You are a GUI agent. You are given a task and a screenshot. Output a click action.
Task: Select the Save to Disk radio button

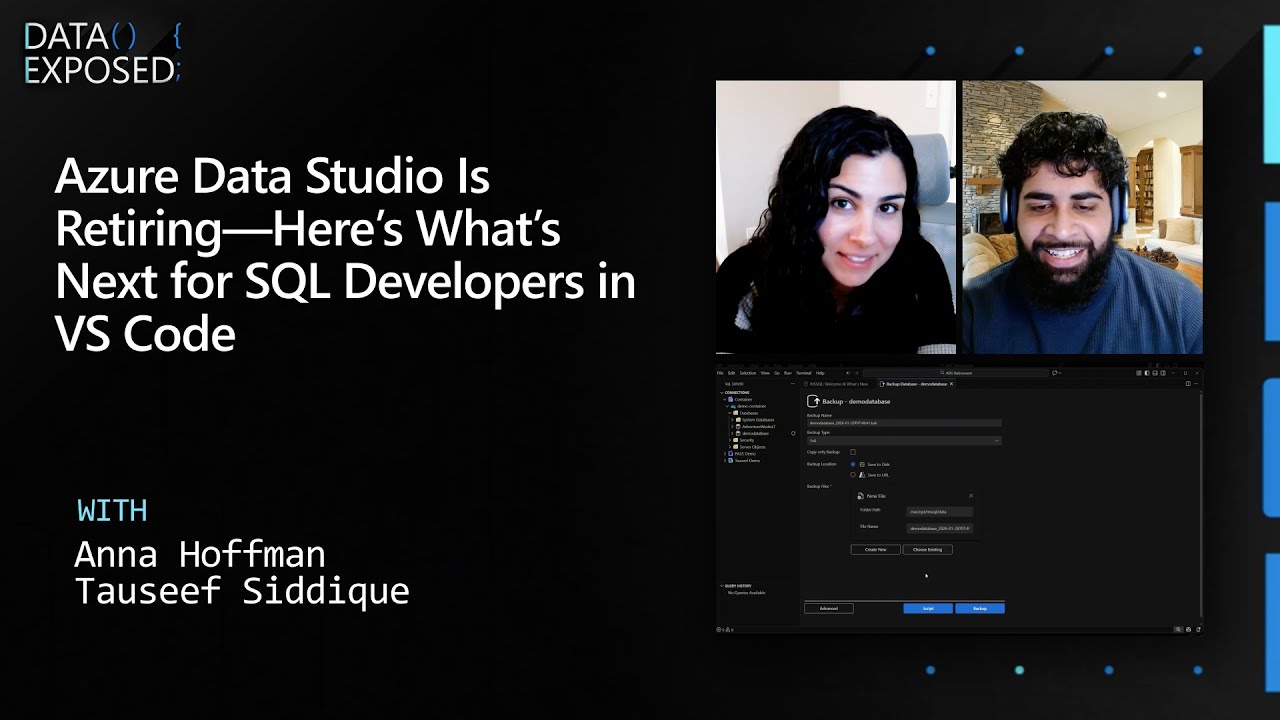(x=853, y=464)
